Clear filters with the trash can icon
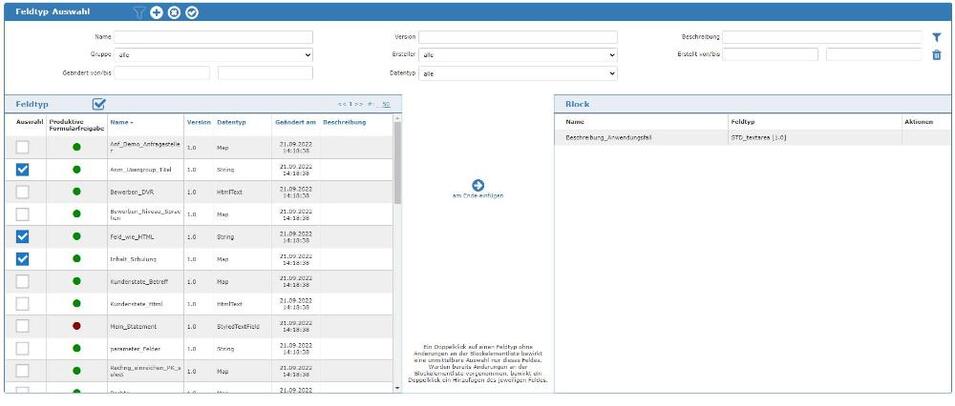955x406 pixels. click(936, 55)
